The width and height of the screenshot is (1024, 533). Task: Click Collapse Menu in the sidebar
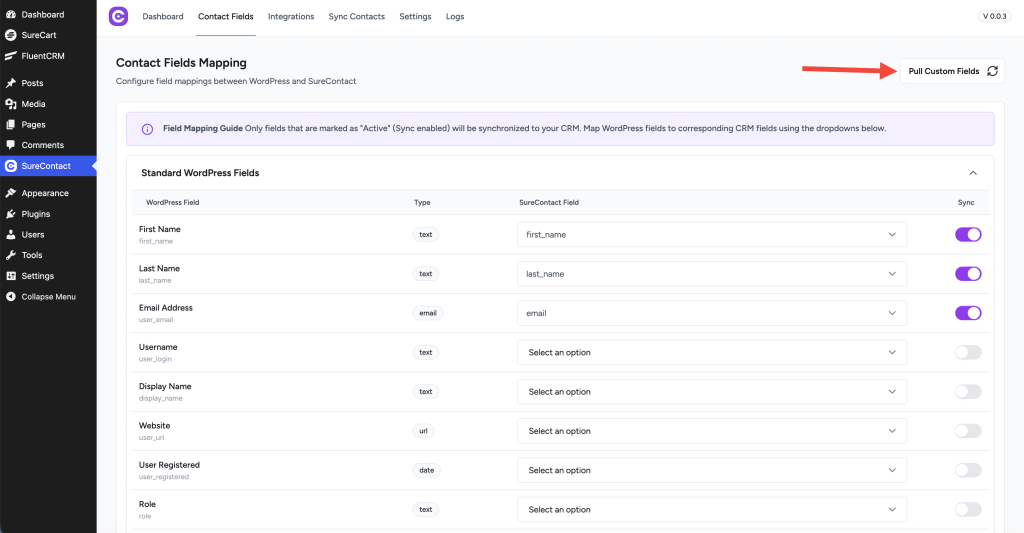point(50,297)
